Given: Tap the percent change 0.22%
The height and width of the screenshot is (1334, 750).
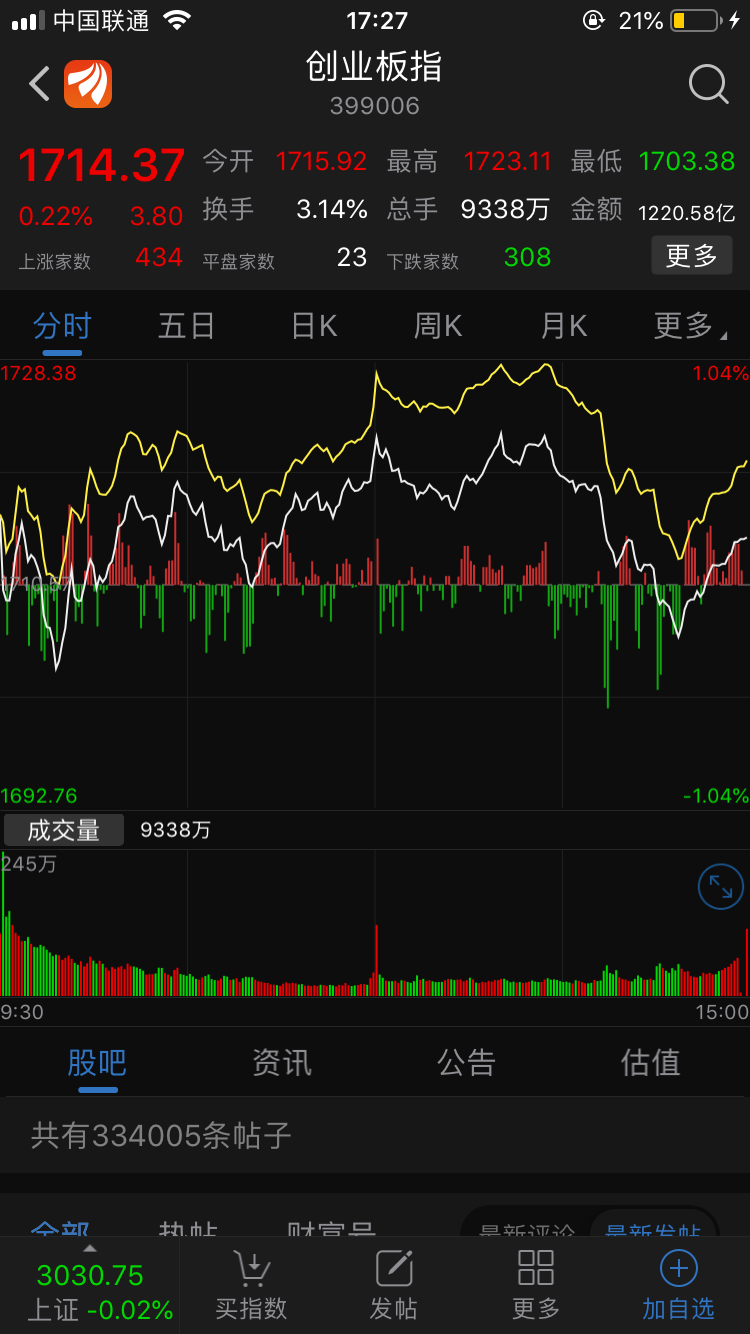Looking at the screenshot, I should (x=56, y=216).
